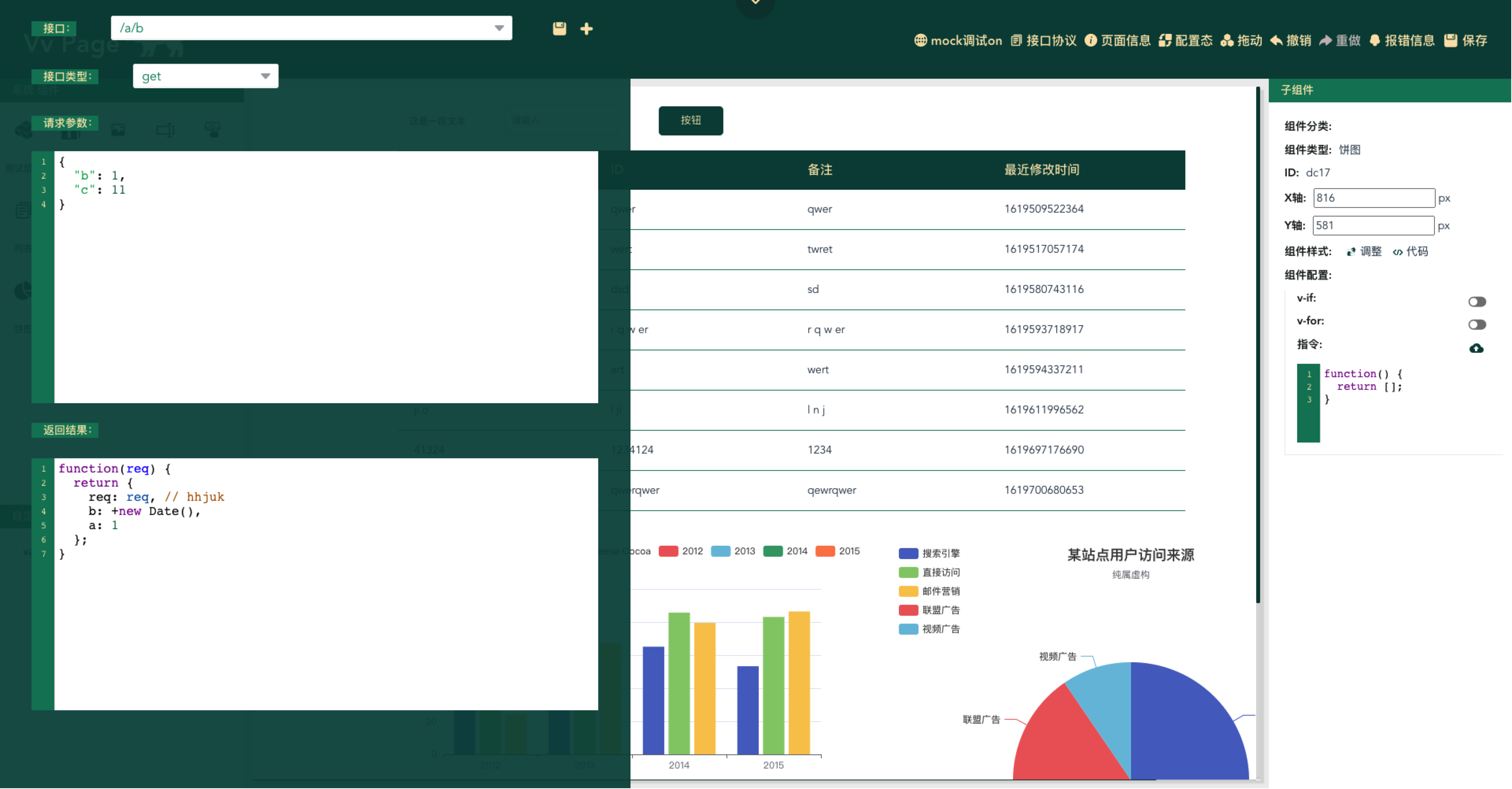1512x789 pixels.
Task: Click the redo arrow icon
Action: pos(1325,40)
